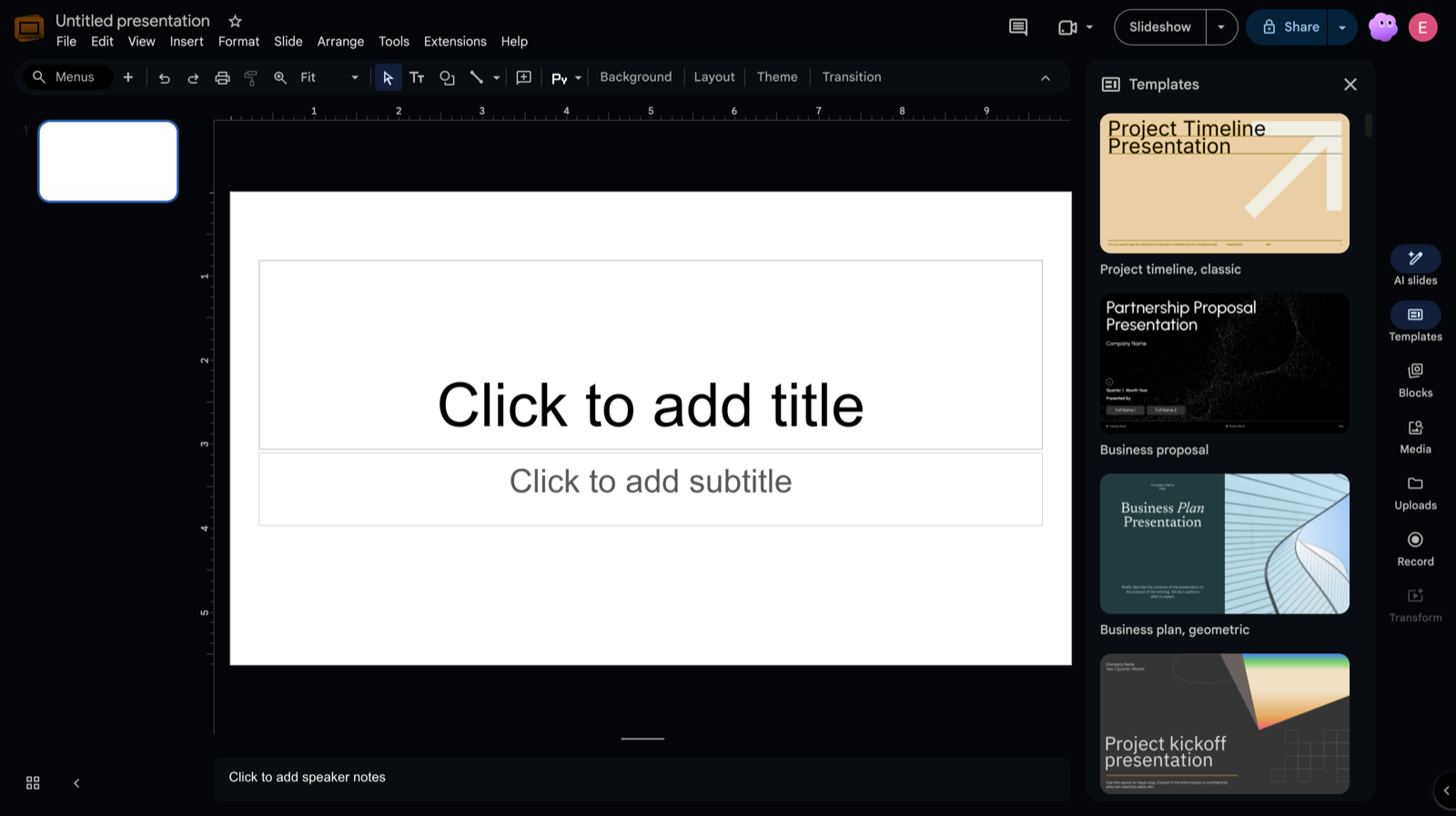Open the Arrange menu
Image resolution: width=1456 pixels, height=816 pixels.
click(340, 42)
